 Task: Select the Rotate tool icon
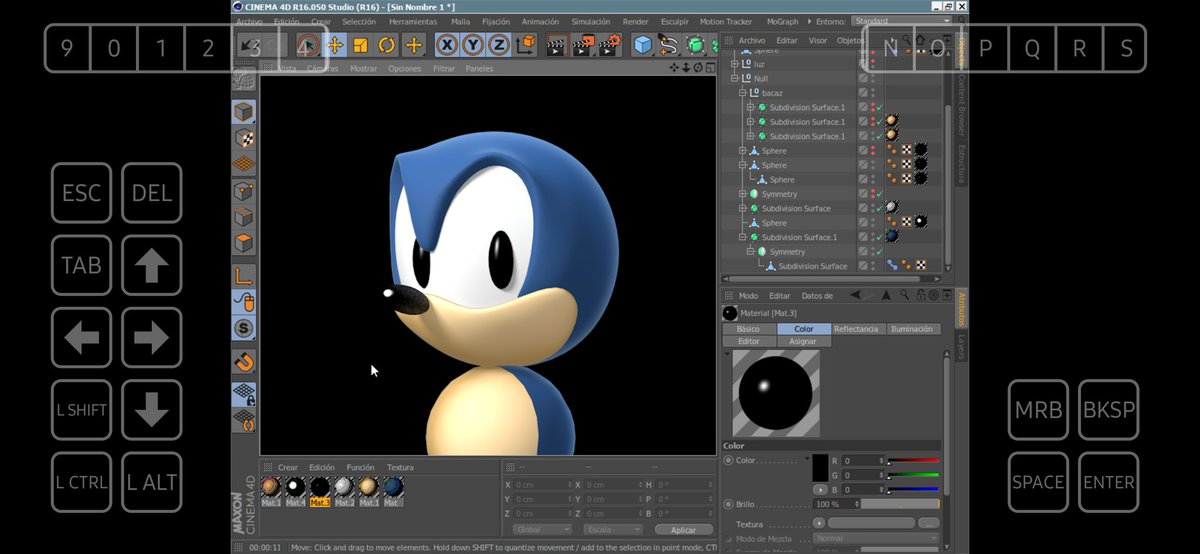click(x=386, y=44)
